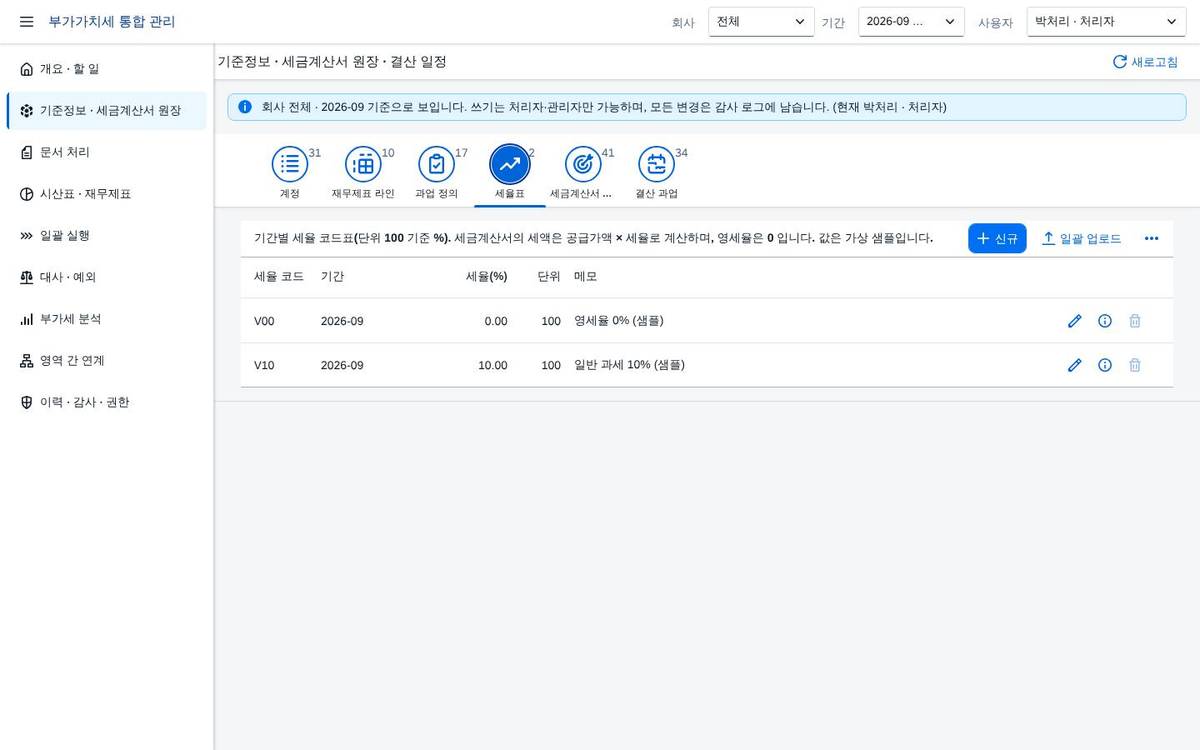This screenshot has width=1200, height=750.
Task: Show info for the V10 row
Action: (1105, 365)
